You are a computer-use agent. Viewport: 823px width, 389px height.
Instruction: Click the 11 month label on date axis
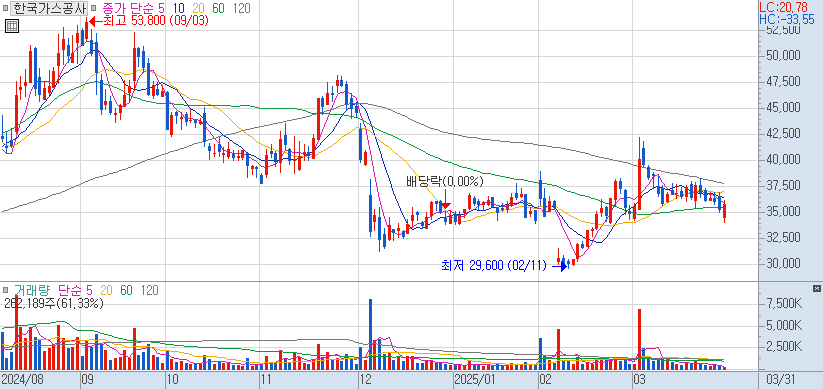266,379
